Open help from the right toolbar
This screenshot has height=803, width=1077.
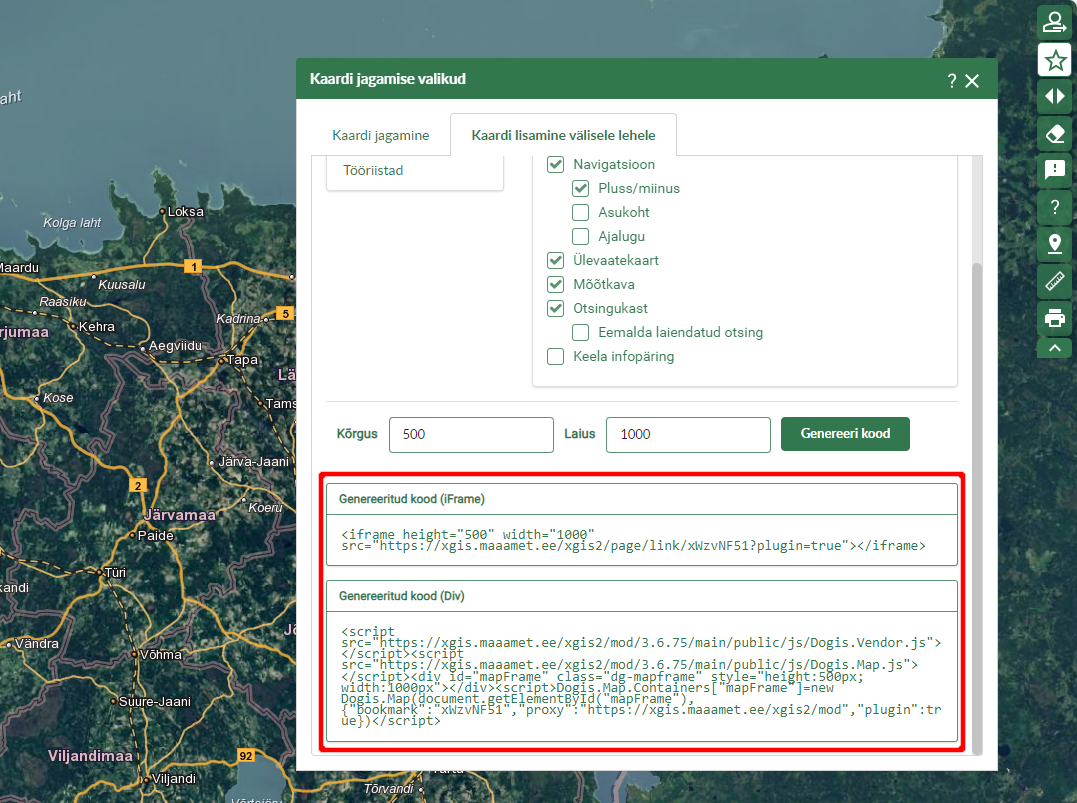pos(1054,207)
